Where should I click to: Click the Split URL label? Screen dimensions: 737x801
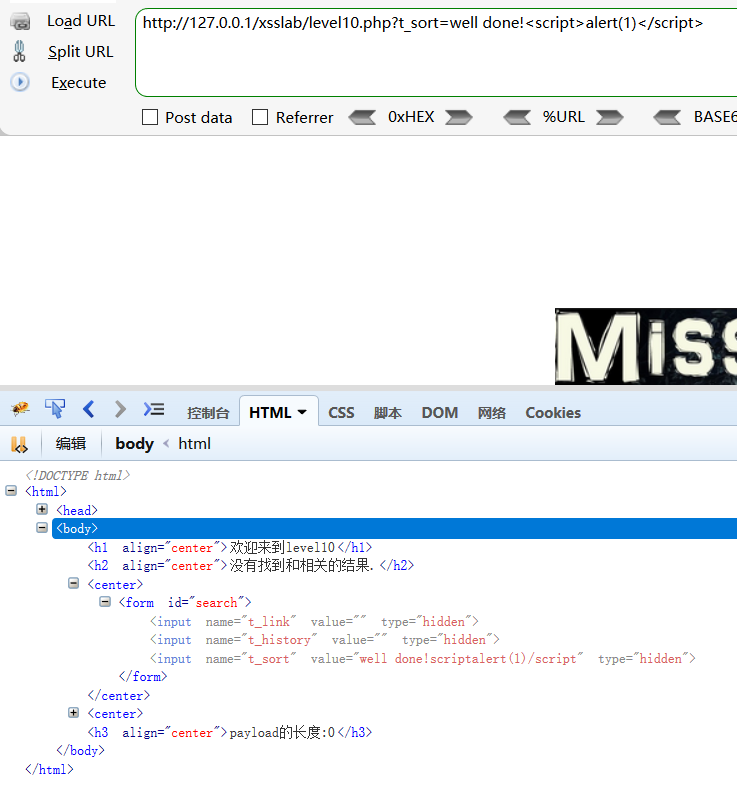81,52
